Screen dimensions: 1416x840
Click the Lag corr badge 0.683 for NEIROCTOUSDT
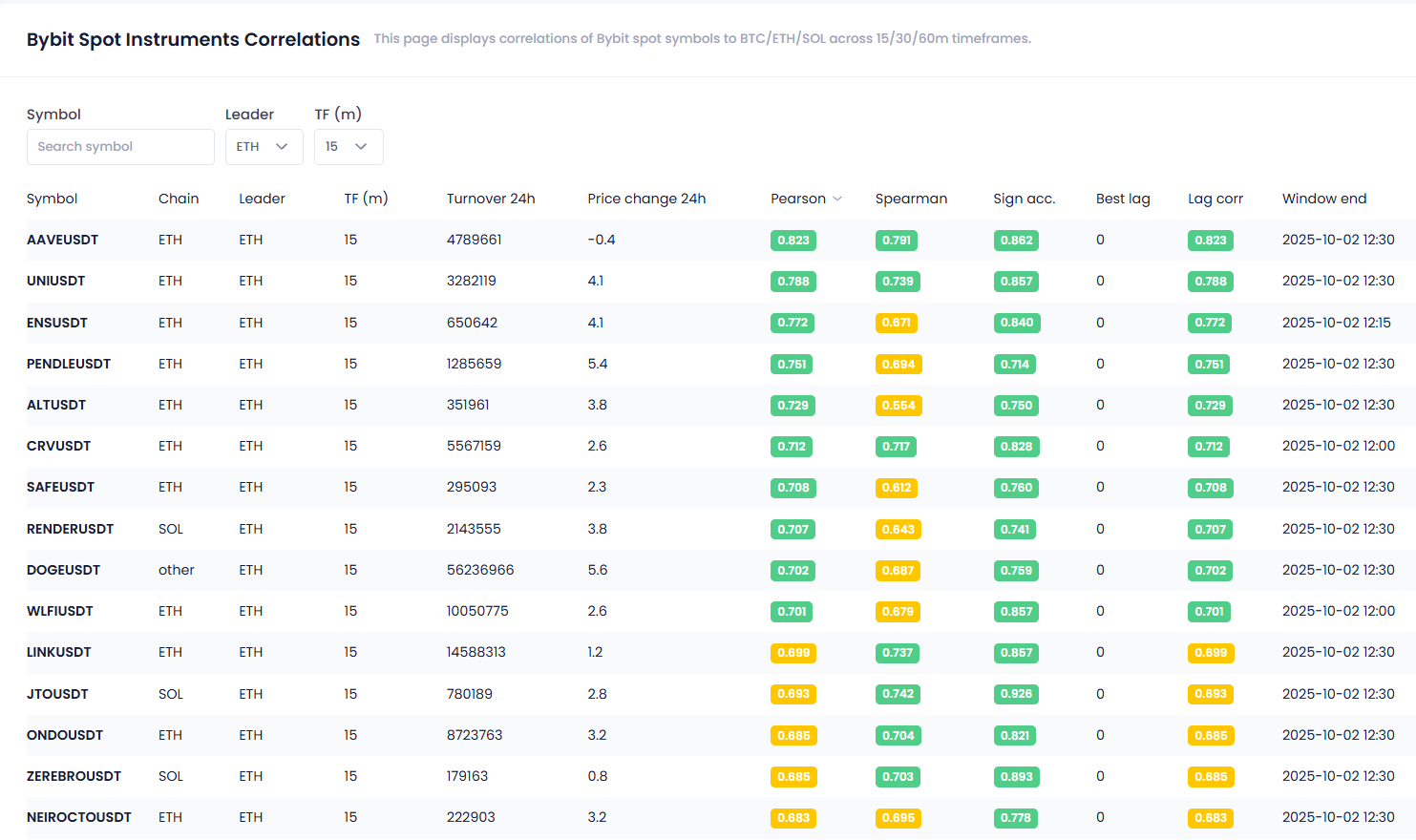[x=1211, y=819]
